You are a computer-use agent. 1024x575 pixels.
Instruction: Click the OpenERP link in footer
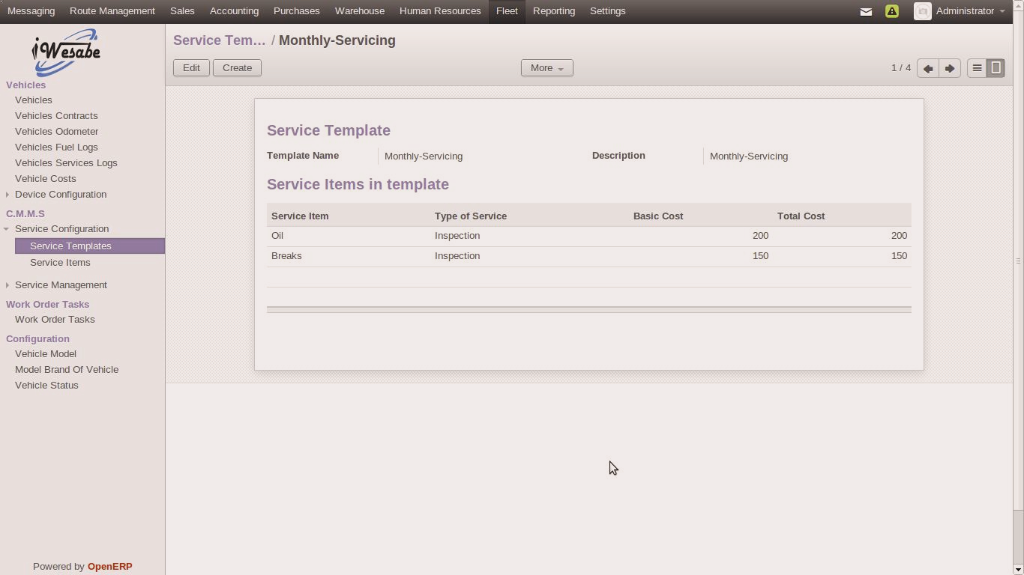tap(109, 566)
